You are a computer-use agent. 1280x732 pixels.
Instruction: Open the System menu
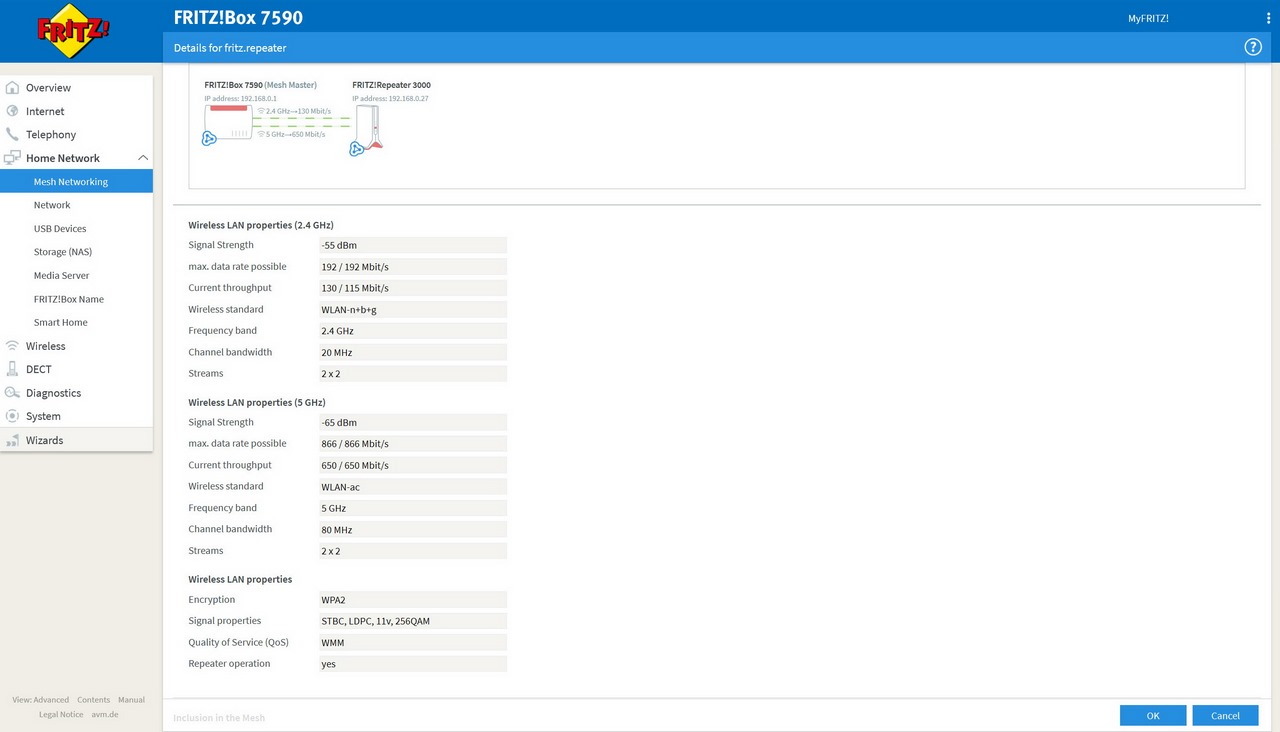[x=43, y=417]
